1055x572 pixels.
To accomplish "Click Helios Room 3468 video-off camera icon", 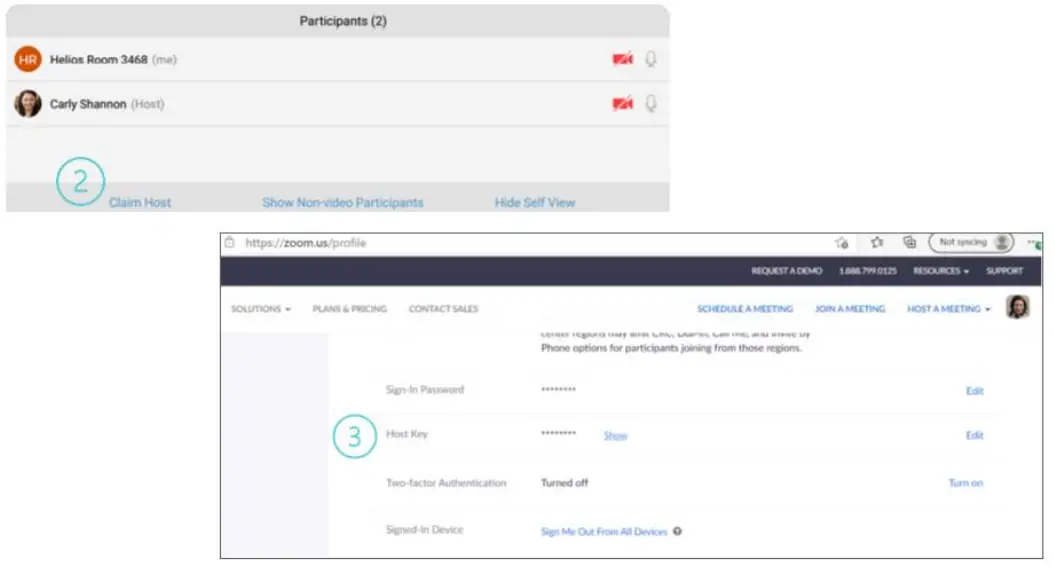I will (622, 59).
